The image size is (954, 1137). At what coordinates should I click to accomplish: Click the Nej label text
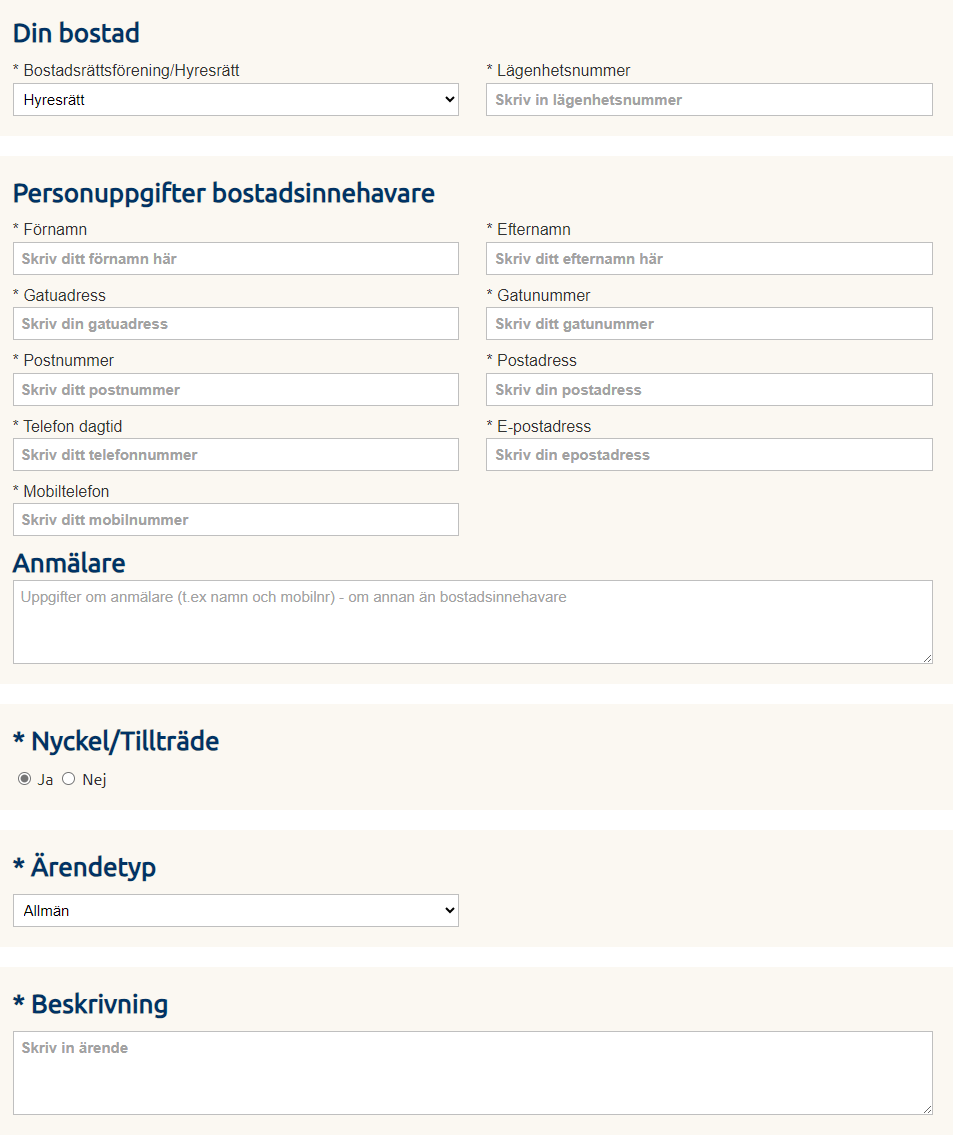pos(94,780)
